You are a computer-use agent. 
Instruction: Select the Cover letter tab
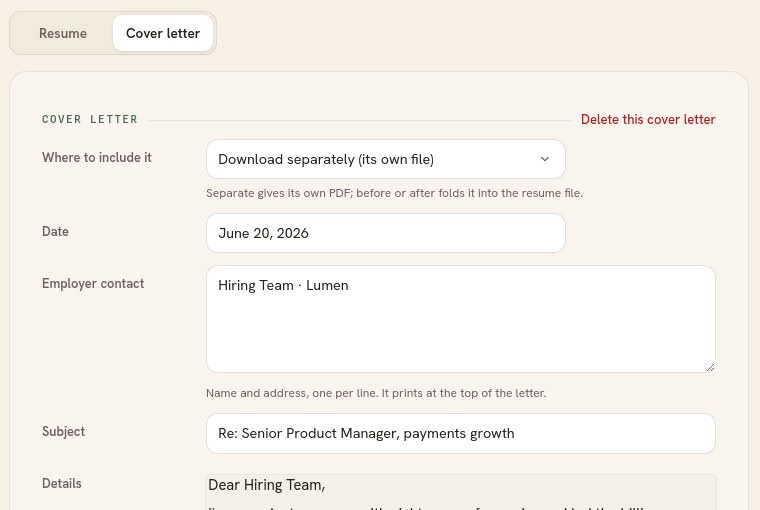(x=163, y=33)
